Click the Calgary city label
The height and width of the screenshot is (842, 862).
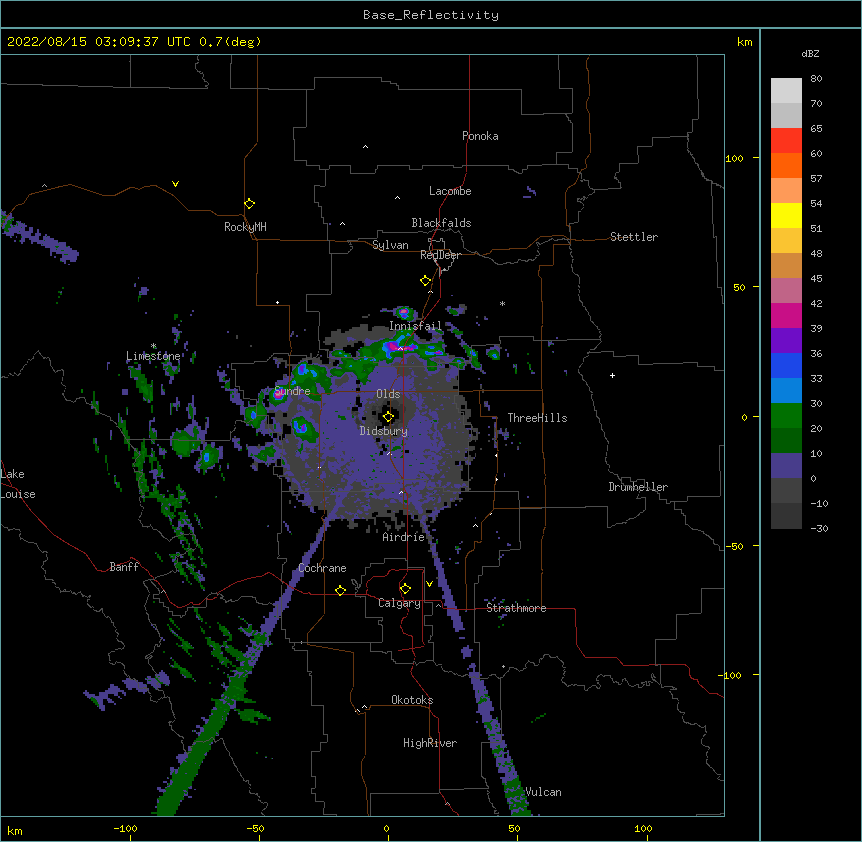point(399,603)
